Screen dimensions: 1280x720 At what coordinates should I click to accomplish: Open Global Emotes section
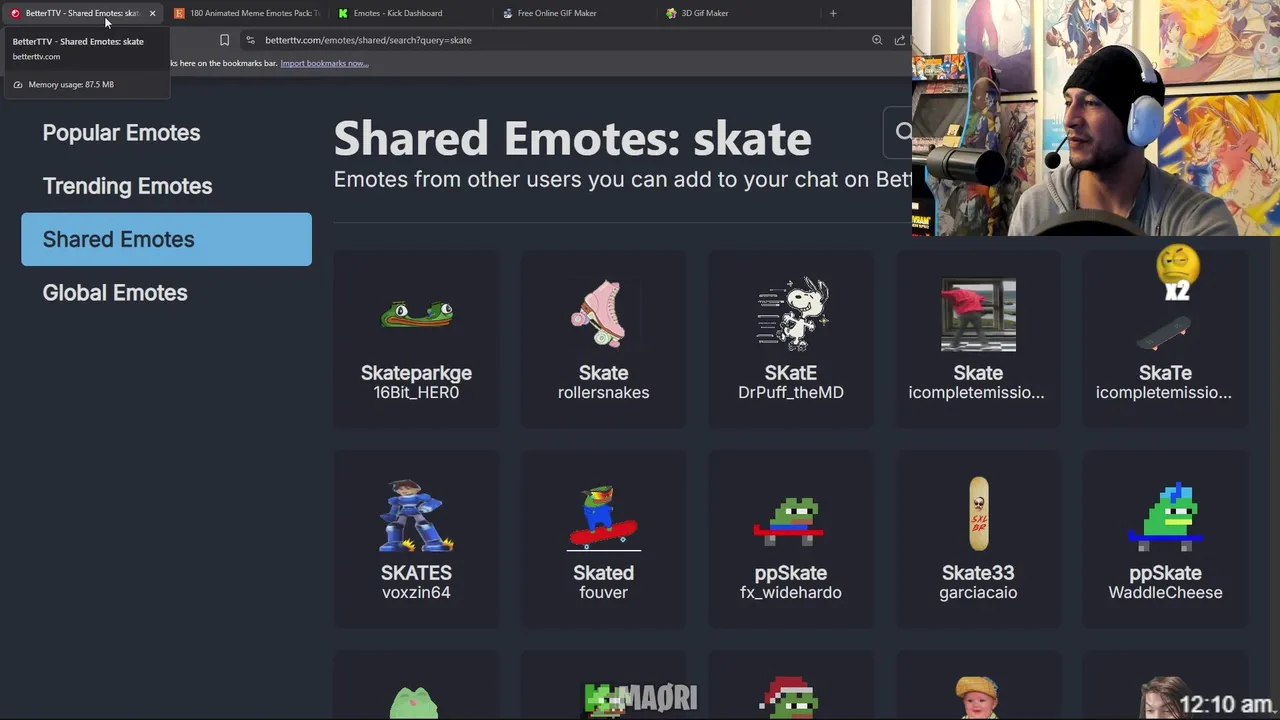click(115, 293)
